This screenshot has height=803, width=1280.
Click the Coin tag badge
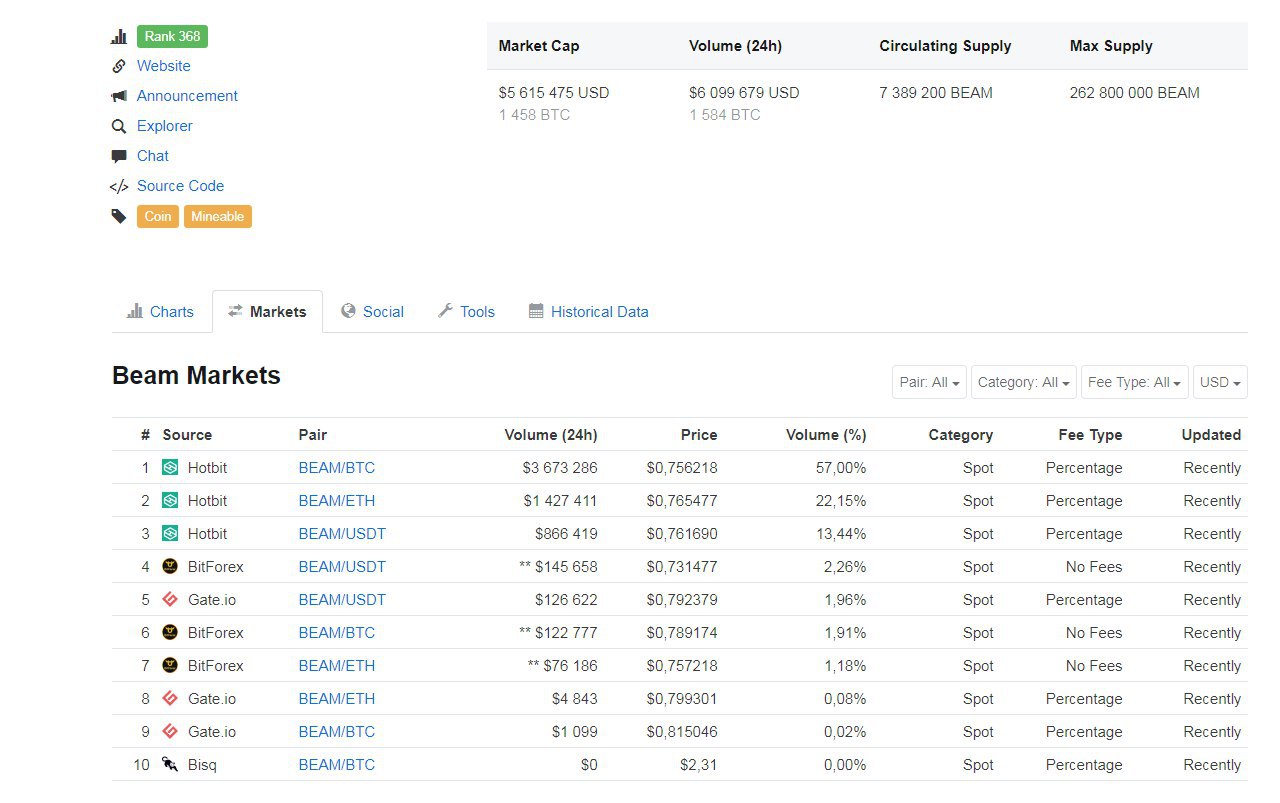(158, 216)
